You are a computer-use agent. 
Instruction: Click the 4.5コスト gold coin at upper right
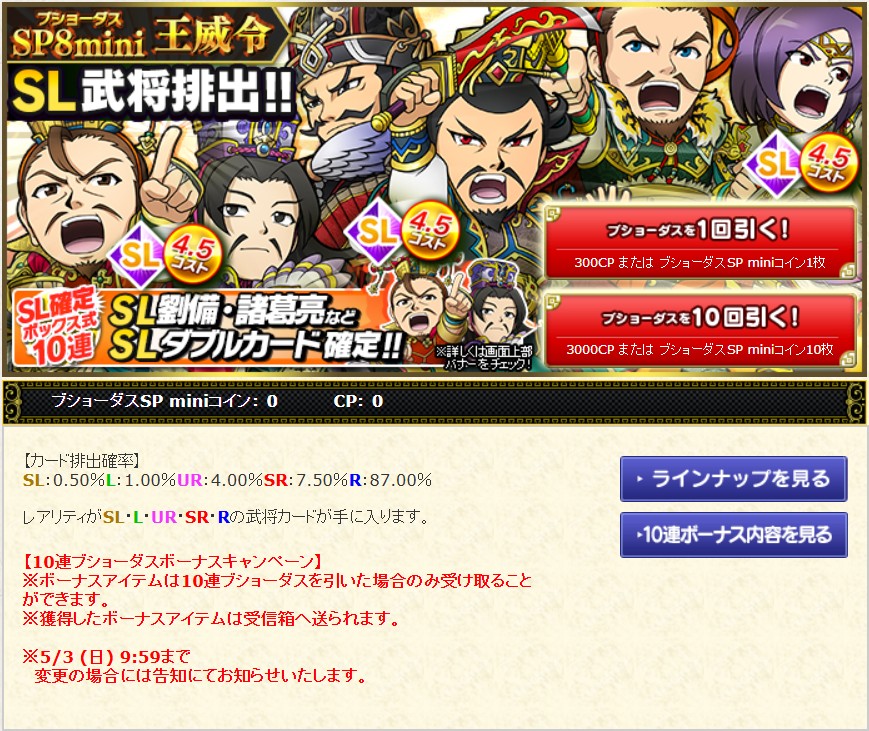point(826,163)
